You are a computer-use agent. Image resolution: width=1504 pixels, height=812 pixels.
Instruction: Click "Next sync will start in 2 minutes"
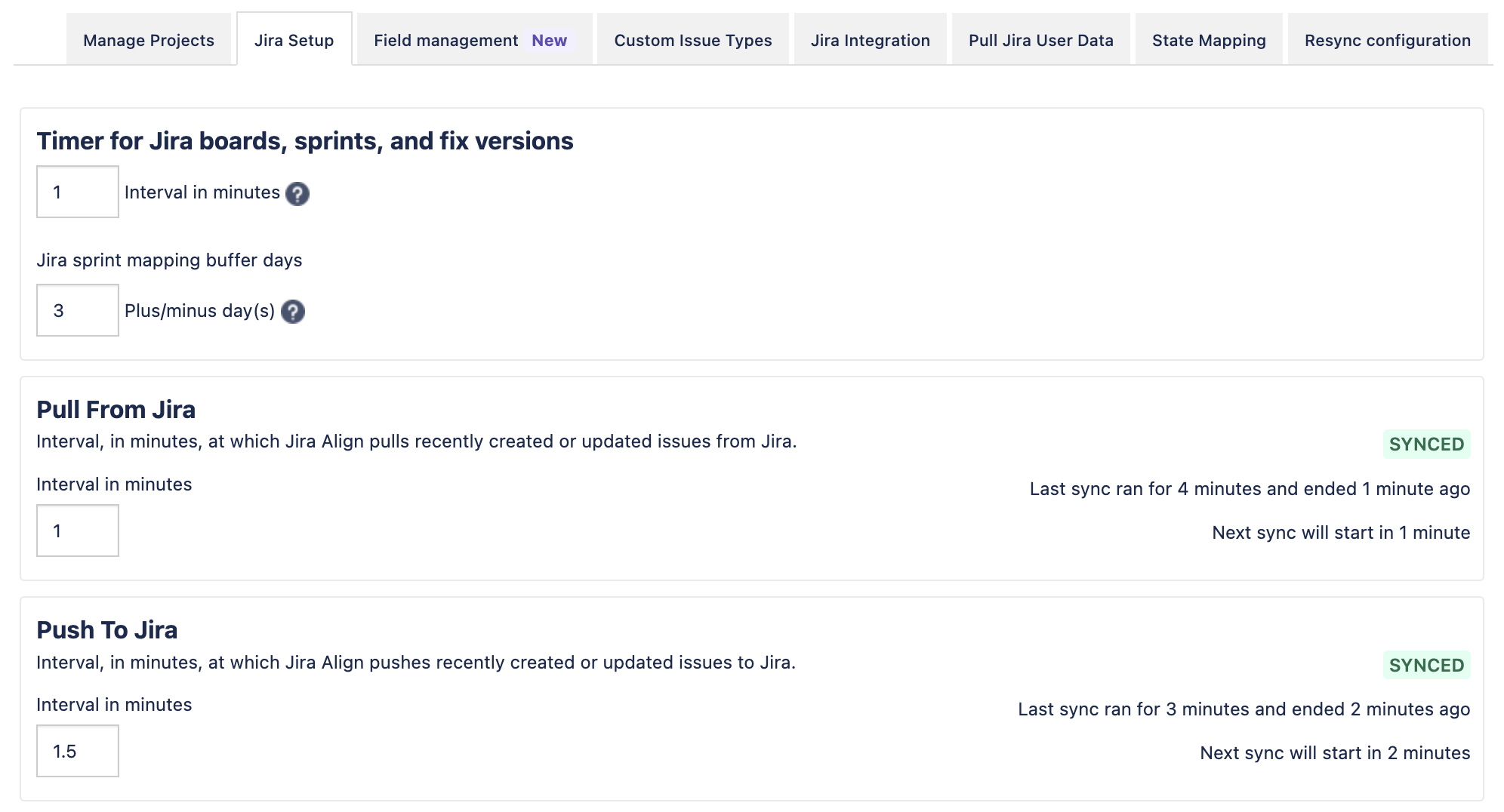pyautogui.click(x=1334, y=753)
